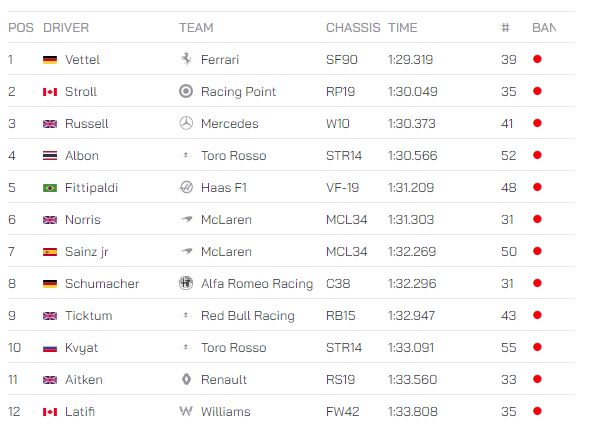This screenshot has height=426, width=594.
Task: Click the Mercedes star logo
Action: (186, 123)
